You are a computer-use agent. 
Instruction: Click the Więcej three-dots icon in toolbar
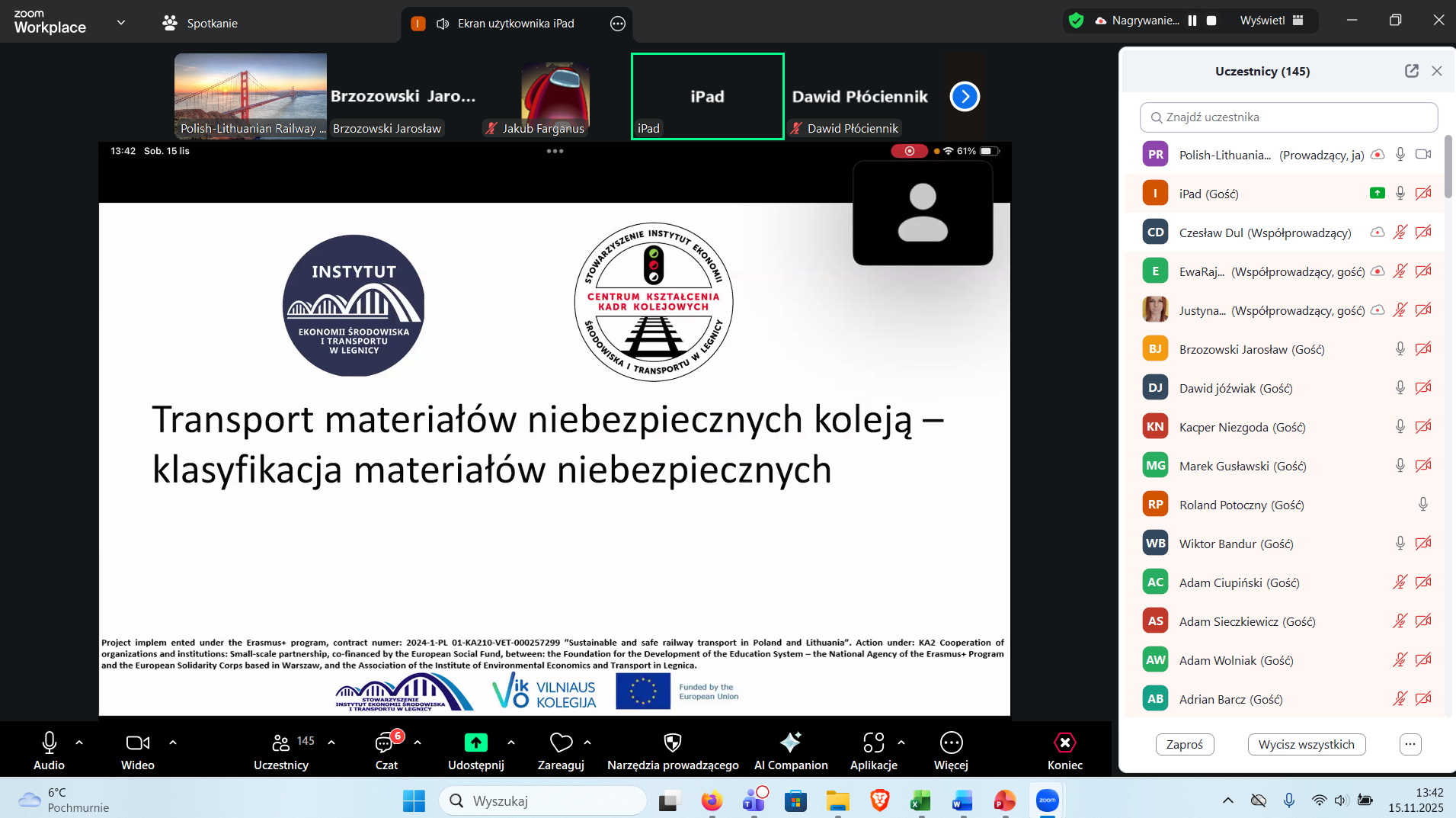[x=951, y=743]
